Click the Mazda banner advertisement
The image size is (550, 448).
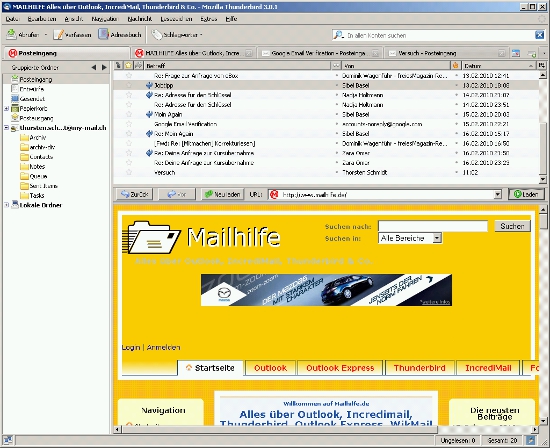click(326, 290)
